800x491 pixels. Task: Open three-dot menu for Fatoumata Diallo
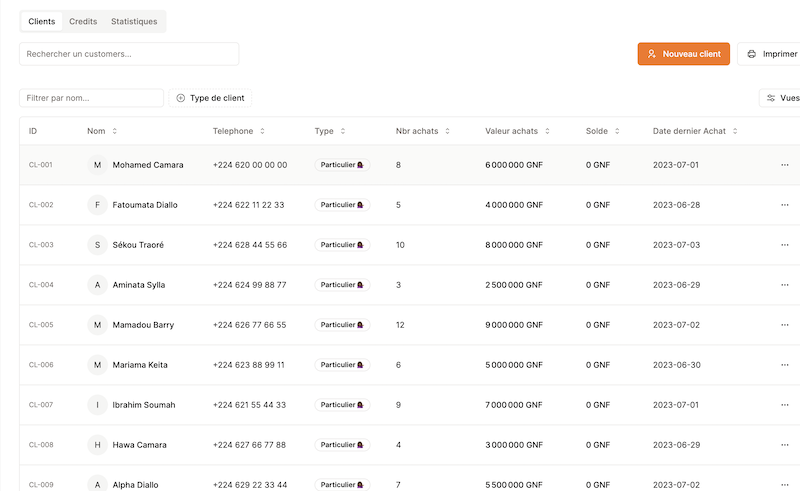(x=785, y=205)
